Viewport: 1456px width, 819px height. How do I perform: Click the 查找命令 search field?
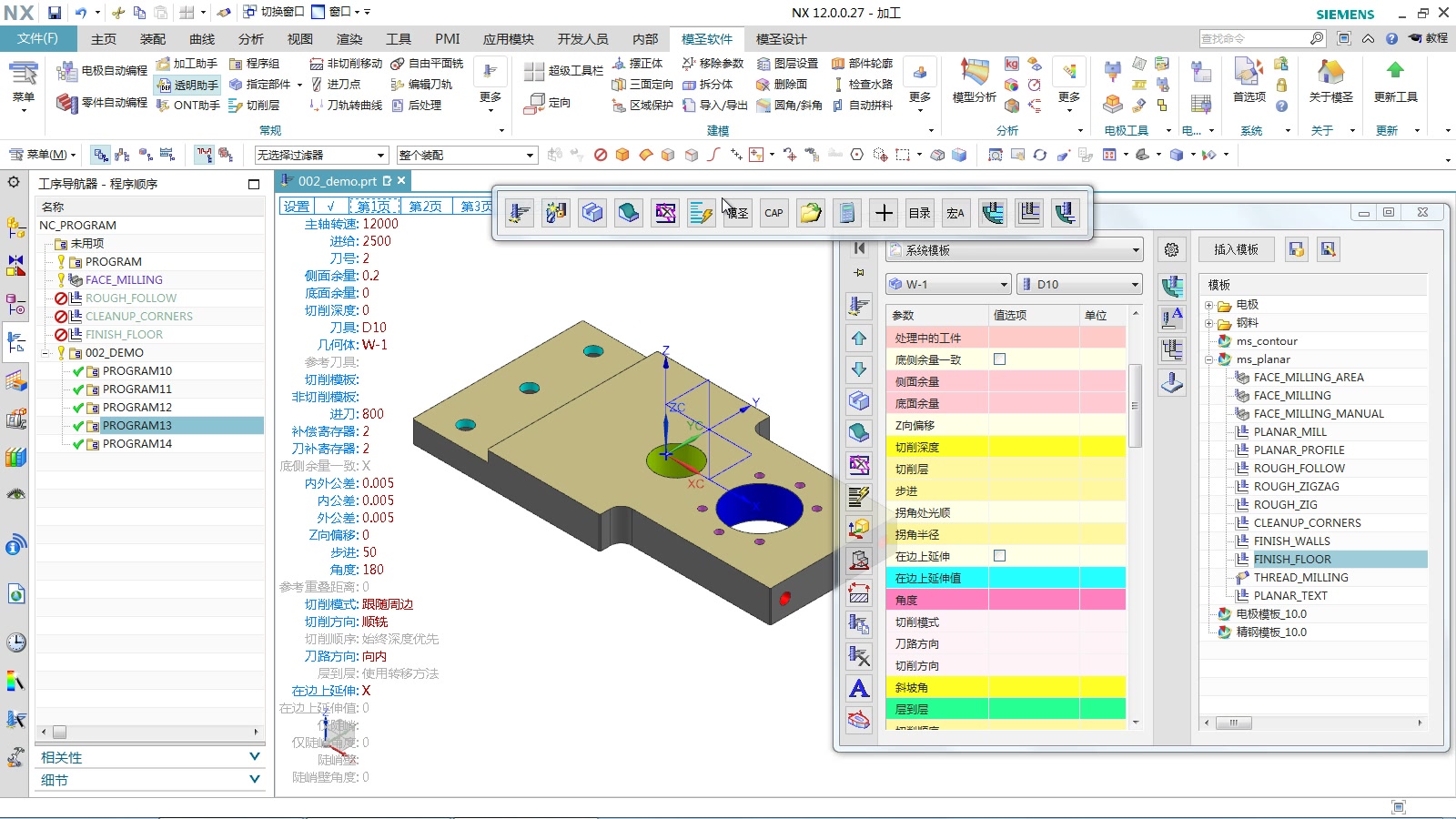[x=1254, y=38]
